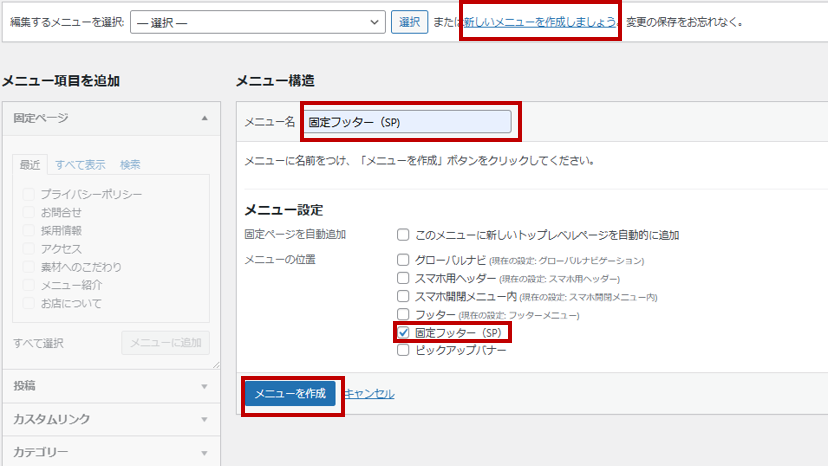Click the メニューに追加 button
The image size is (829, 466).
165,343
